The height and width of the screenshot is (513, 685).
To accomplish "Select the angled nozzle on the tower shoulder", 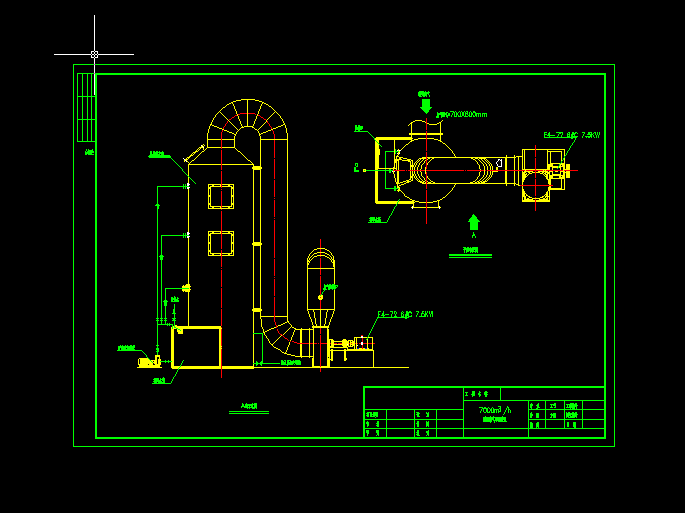I will pyautogui.click(x=194, y=153).
